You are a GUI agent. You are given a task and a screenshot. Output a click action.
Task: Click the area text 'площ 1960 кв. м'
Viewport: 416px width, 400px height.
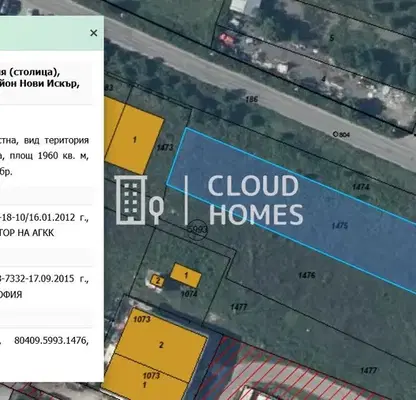(49, 156)
